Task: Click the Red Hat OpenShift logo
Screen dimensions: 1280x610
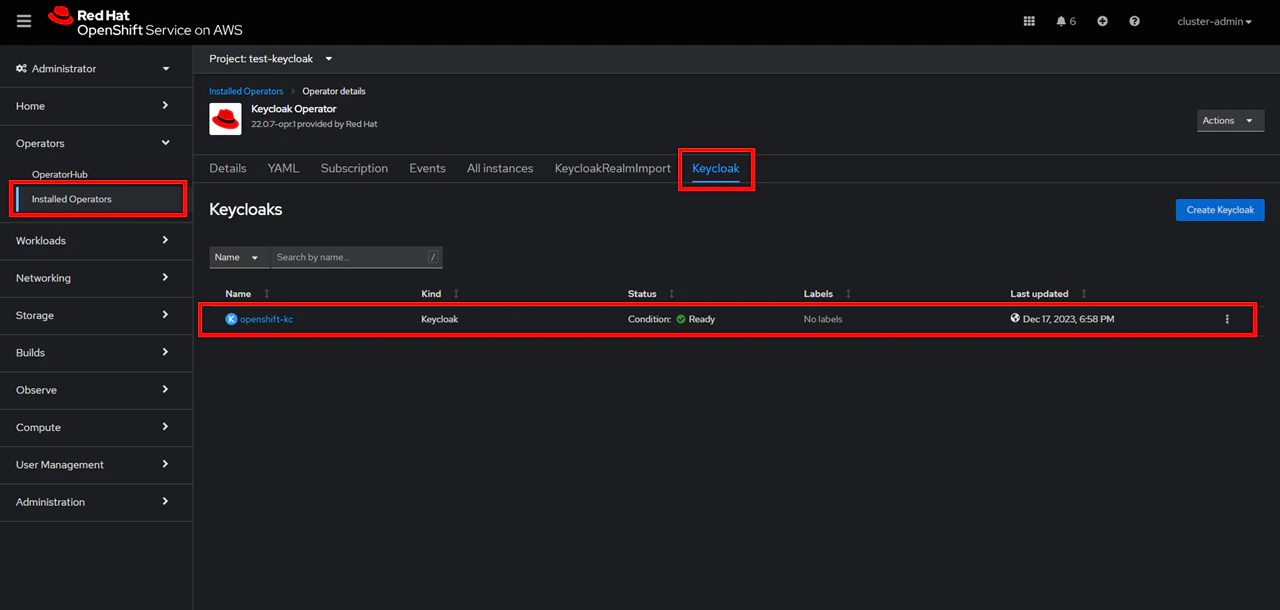Action: tap(145, 22)
